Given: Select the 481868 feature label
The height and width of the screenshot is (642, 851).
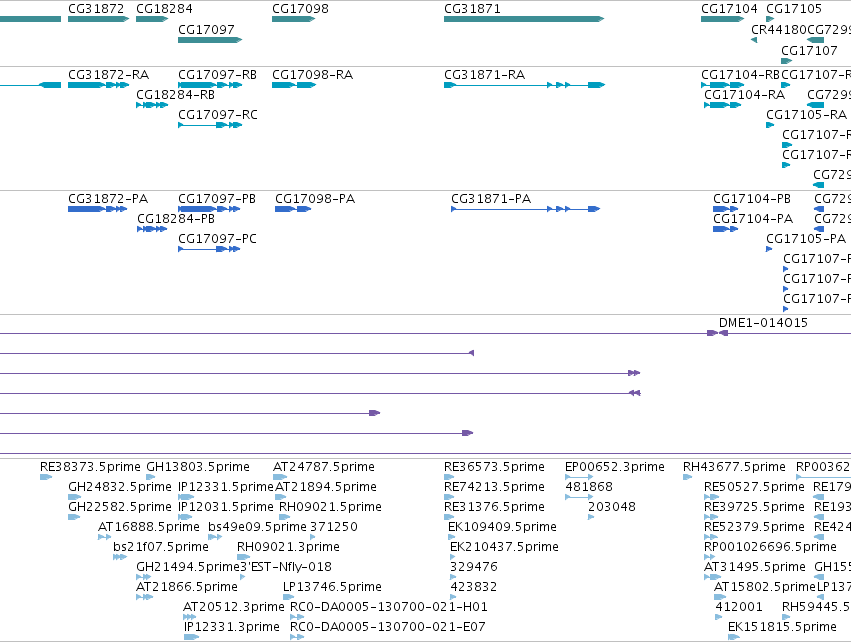Looking at the screenshot, I should pyautogui.click(x=589, y=487).
